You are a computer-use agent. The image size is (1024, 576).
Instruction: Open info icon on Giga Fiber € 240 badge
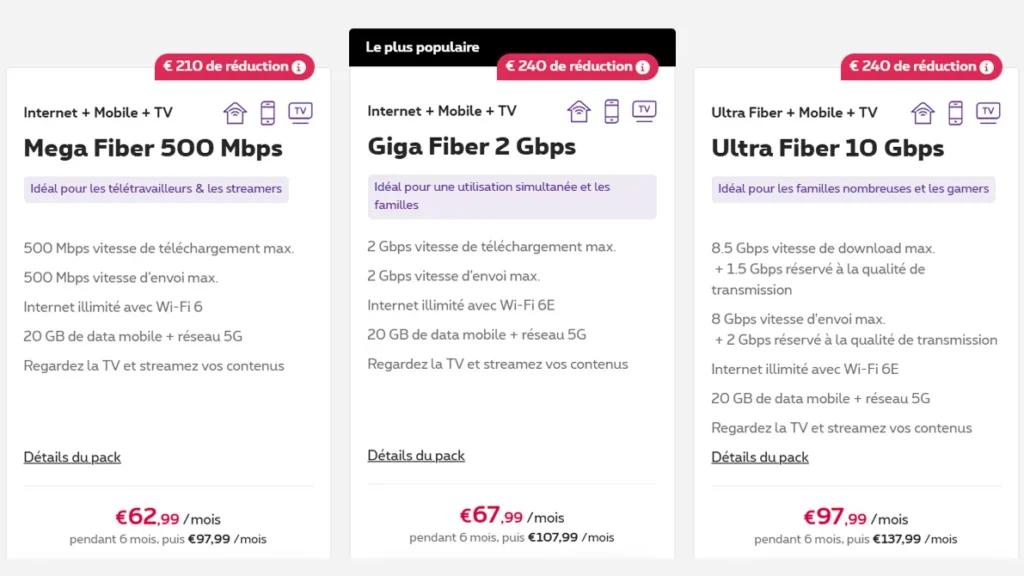(643, 67)
